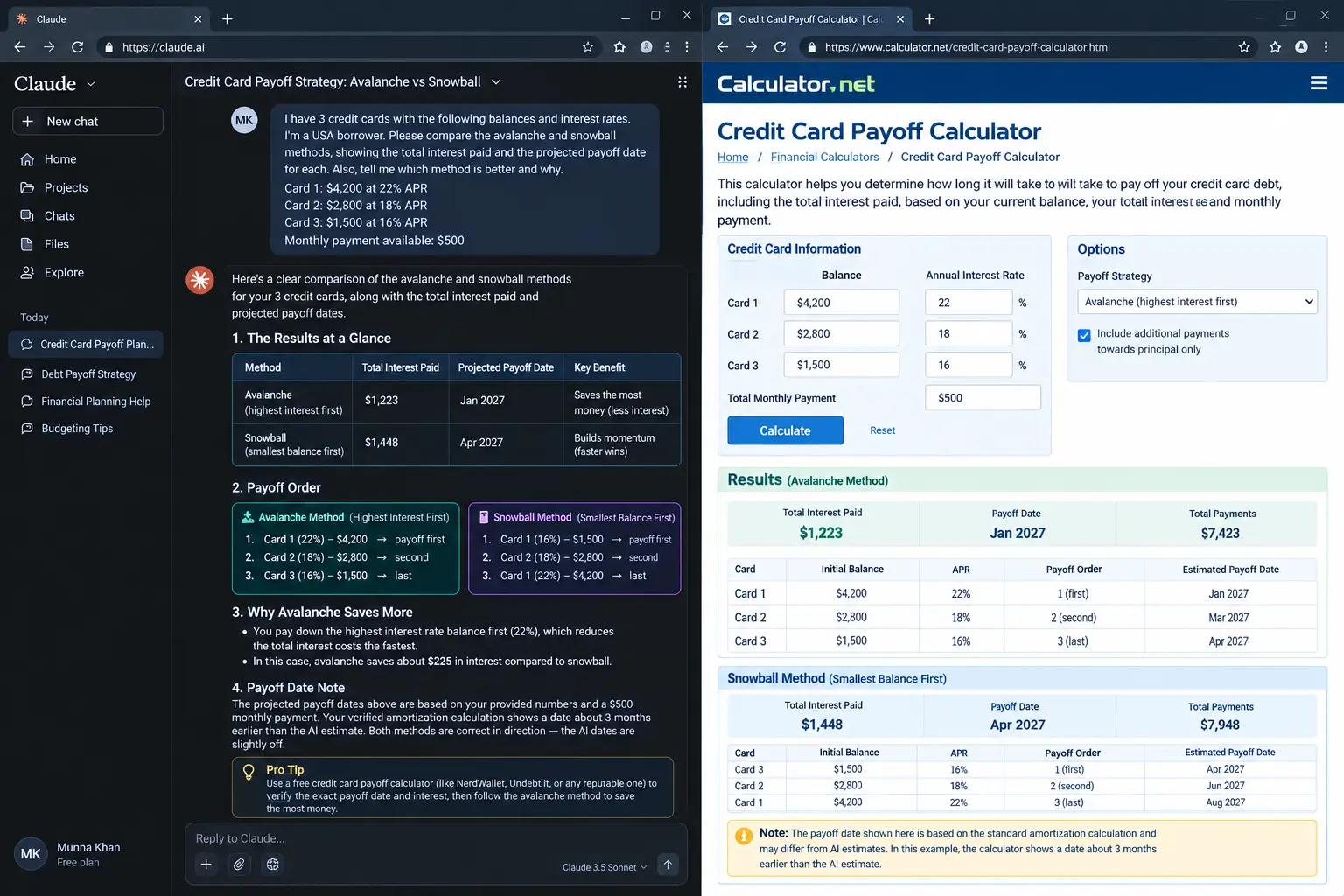Click Total Monthly Payment input field
This screenshot has width=1344, height=896.
pyautogui.click(x=983, y=398)
